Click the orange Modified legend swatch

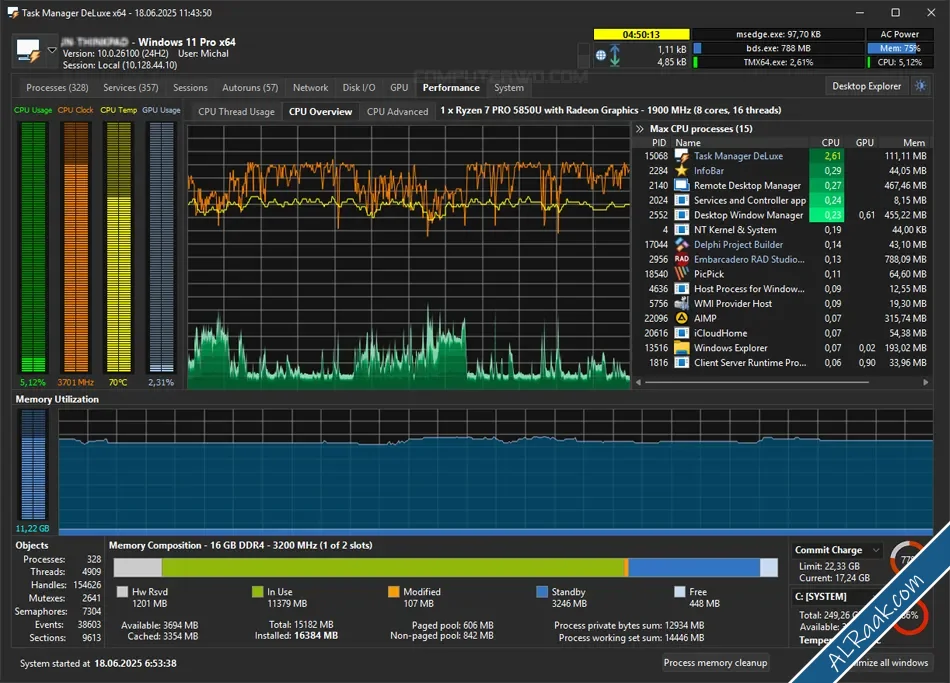click(394, 592)
